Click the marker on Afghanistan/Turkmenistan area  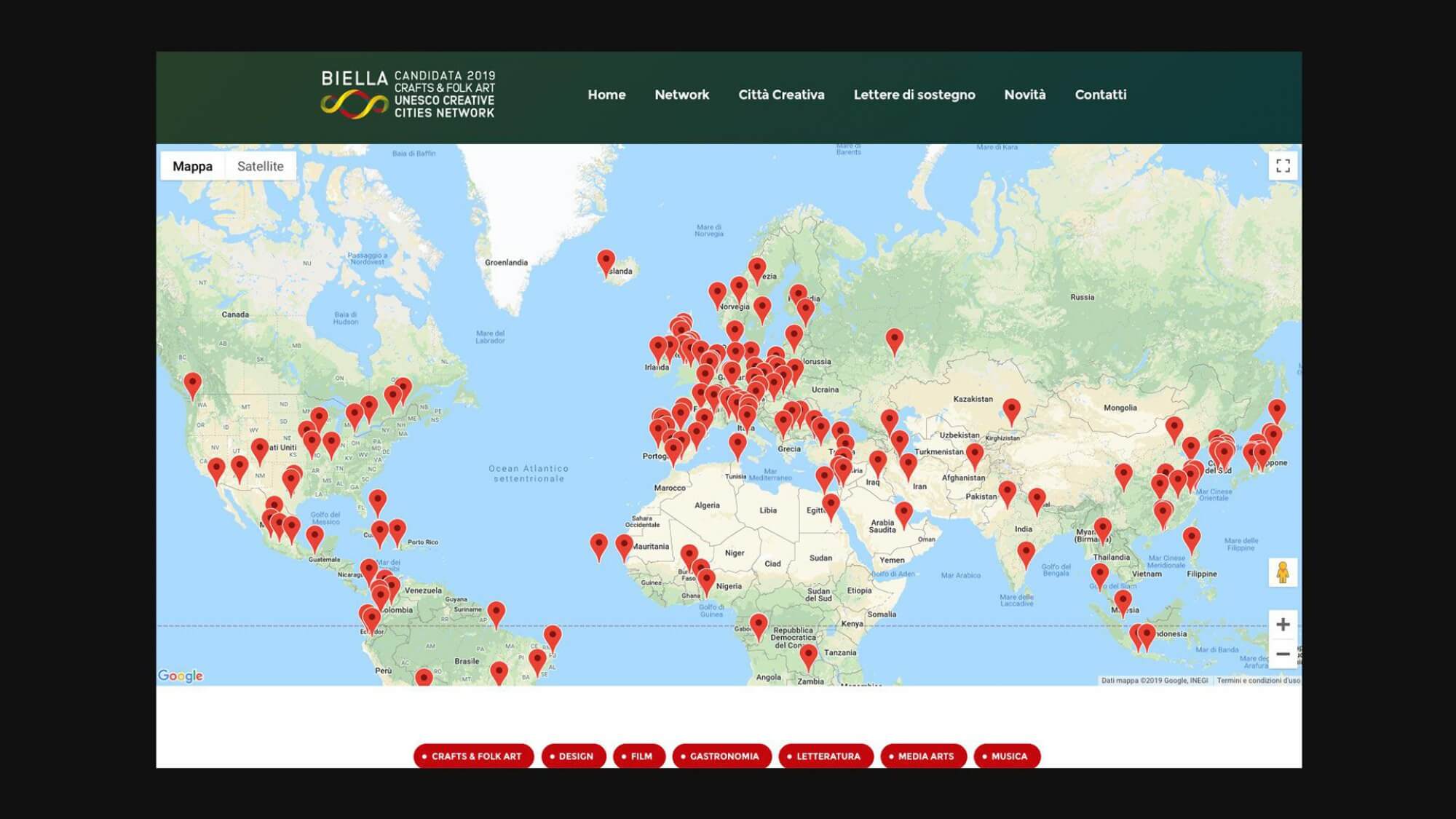point(975,456)
